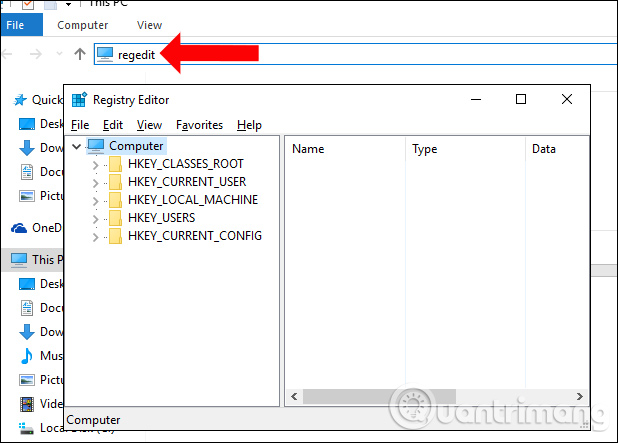Viewport: 618px width, 443px height.
Task: Click the regedit address bar field
Action: click(356, 54)
